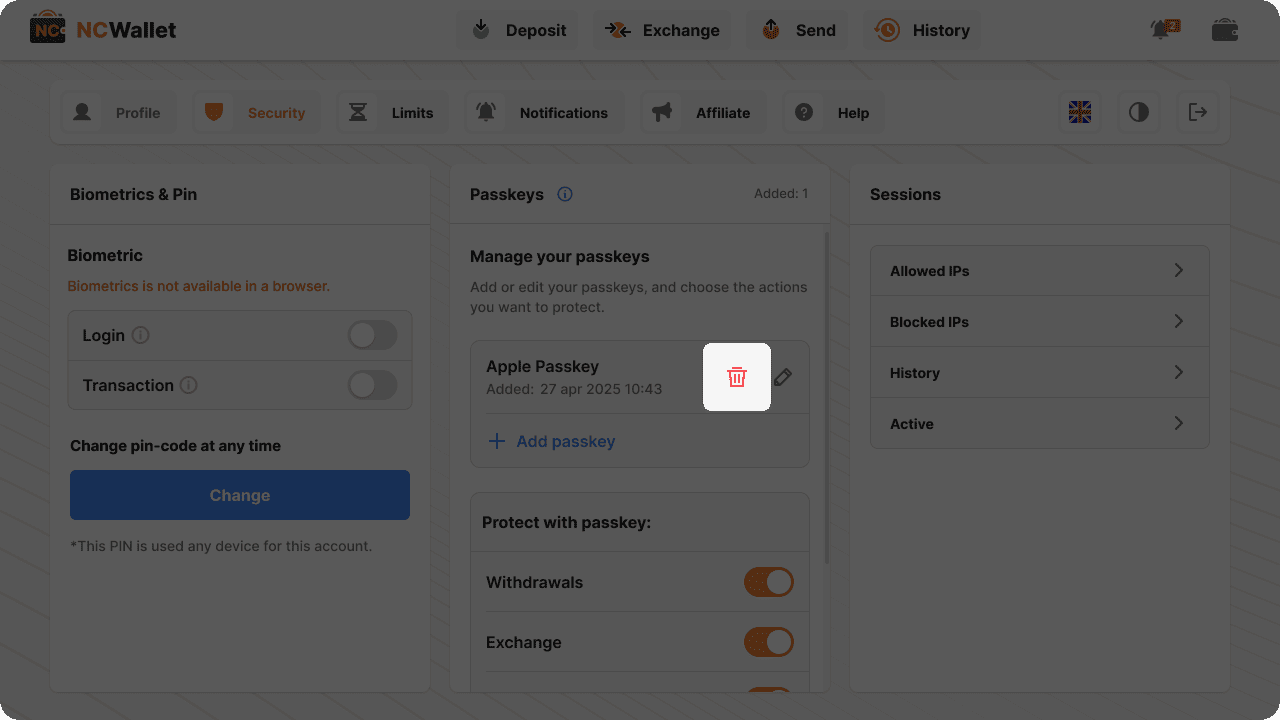Change language via the flag icon
Image resolution: width=1280 pixels, height=720 pixels.
point(1080,112)
